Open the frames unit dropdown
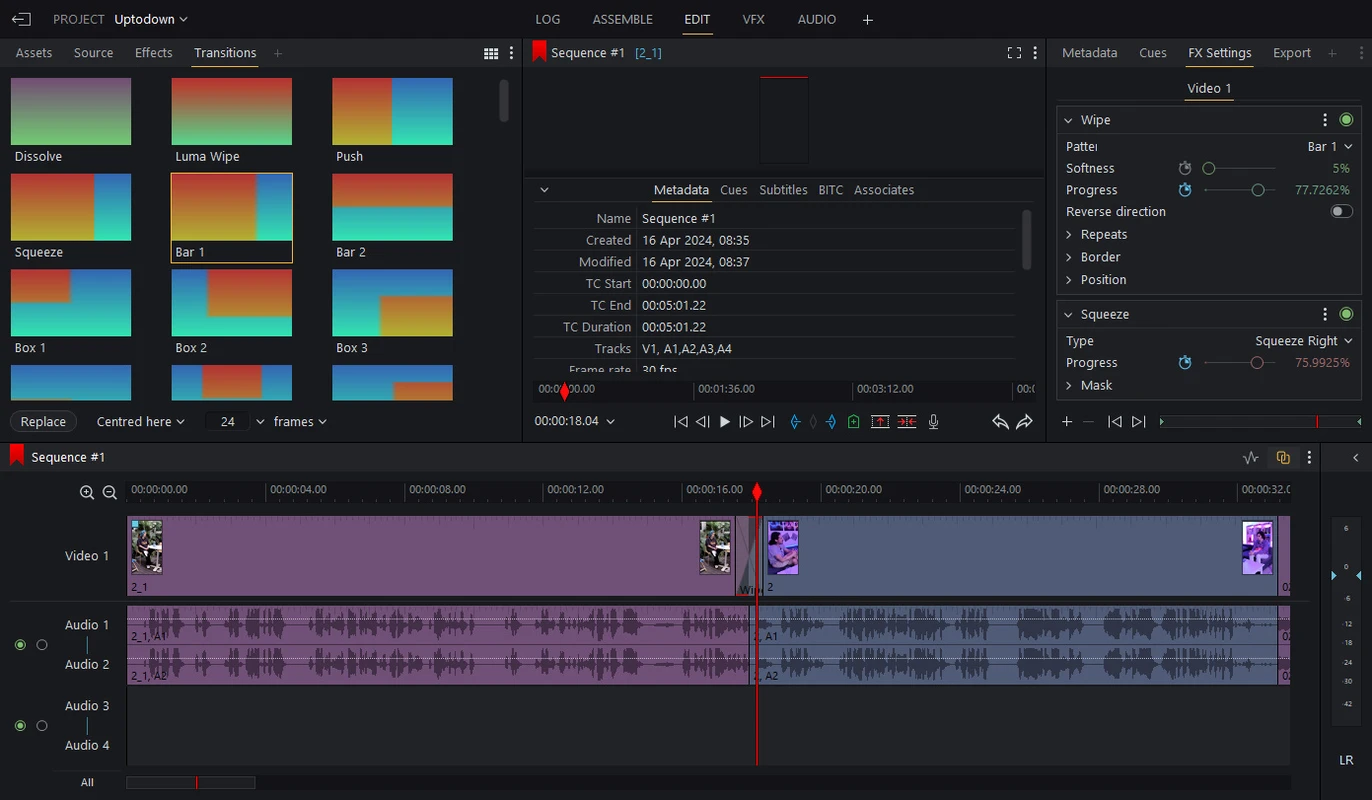The width and height of the screenshot is (1372, 800). (300, 422)
